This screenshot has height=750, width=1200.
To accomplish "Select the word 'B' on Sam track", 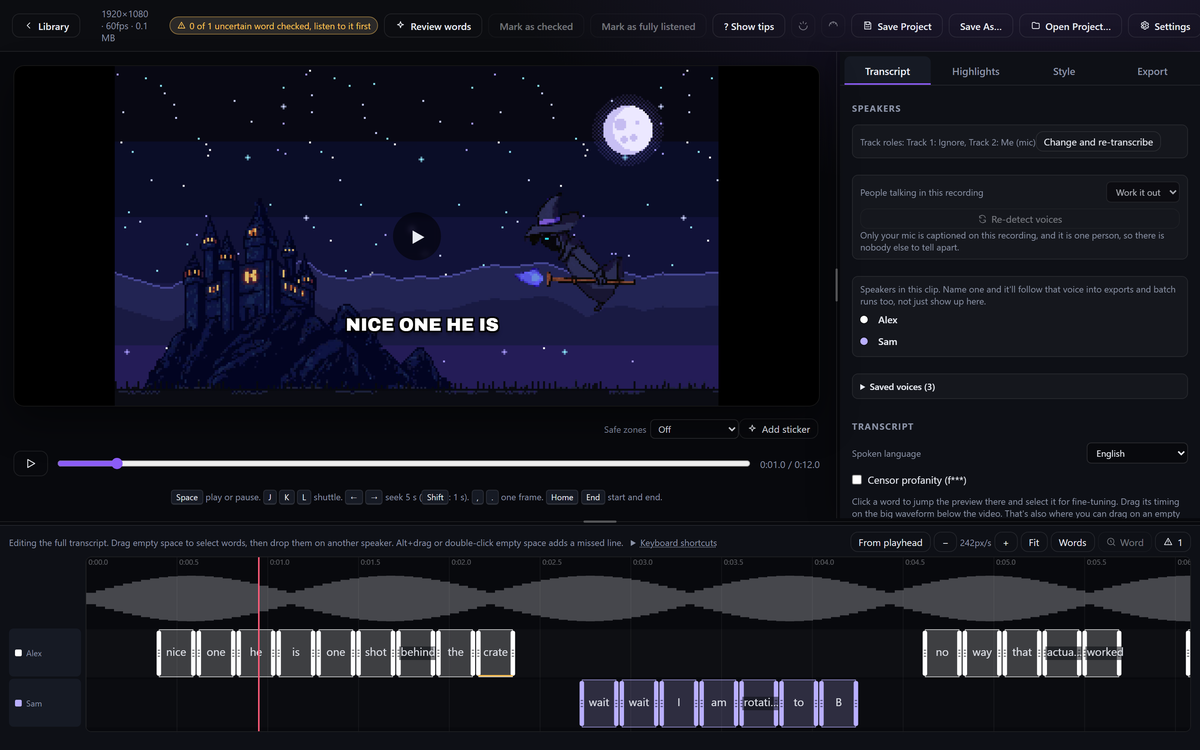I will click(x=839, y=704).
